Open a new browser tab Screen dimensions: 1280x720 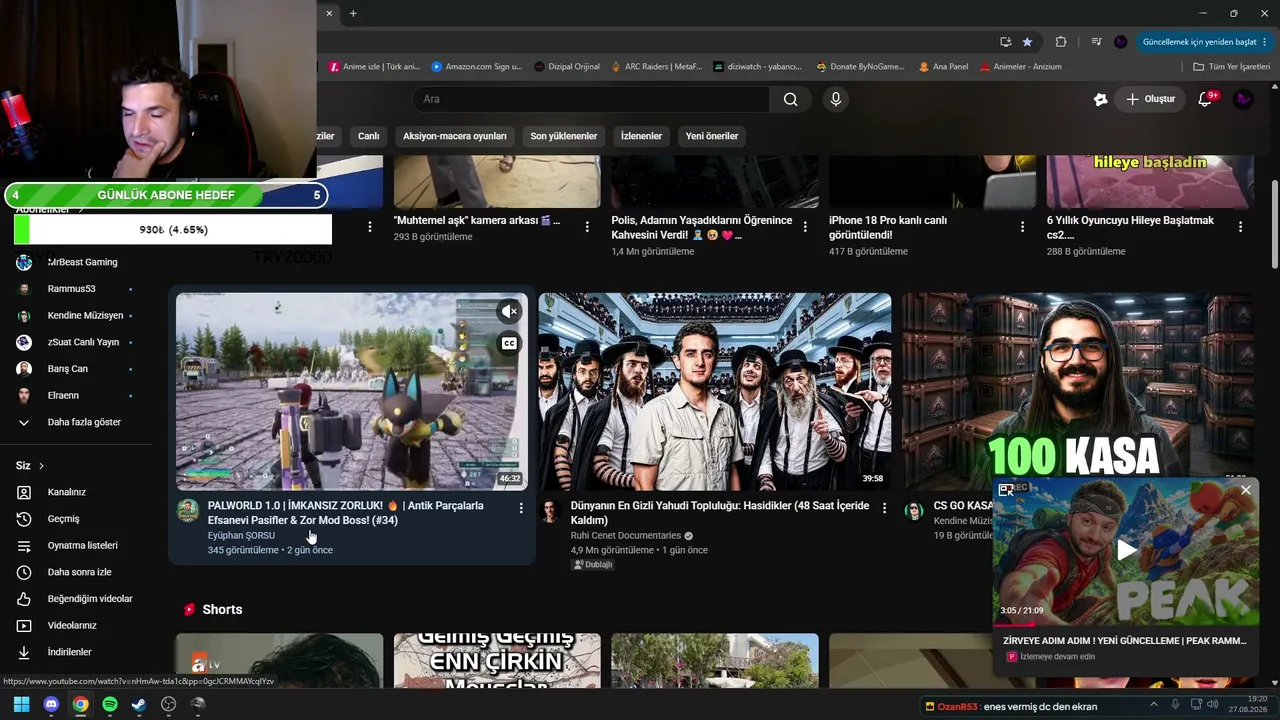click(x=353, y=13)
